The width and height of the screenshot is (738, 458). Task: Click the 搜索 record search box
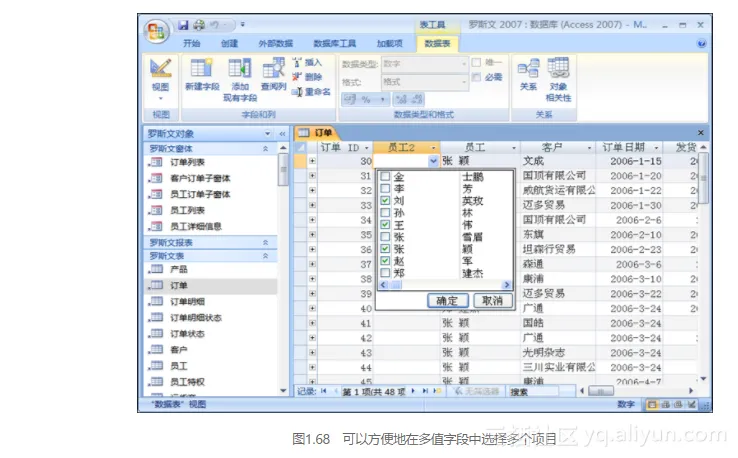pyautogui.click(x=533, y=392)
